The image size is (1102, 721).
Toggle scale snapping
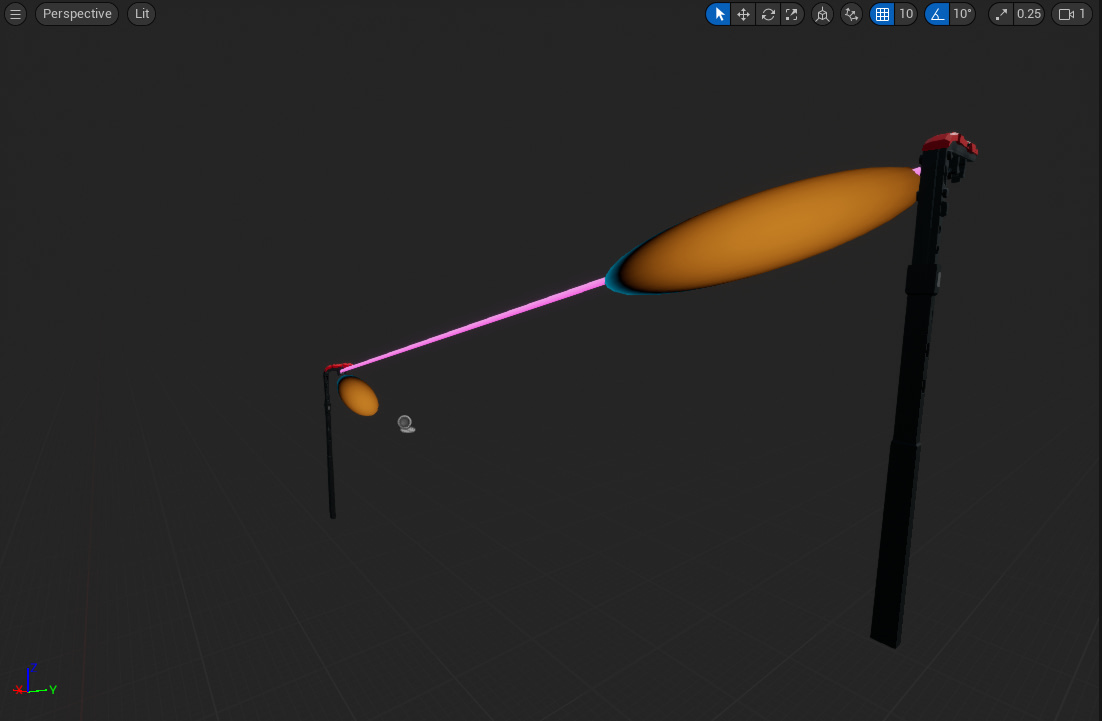point(1002,14)
